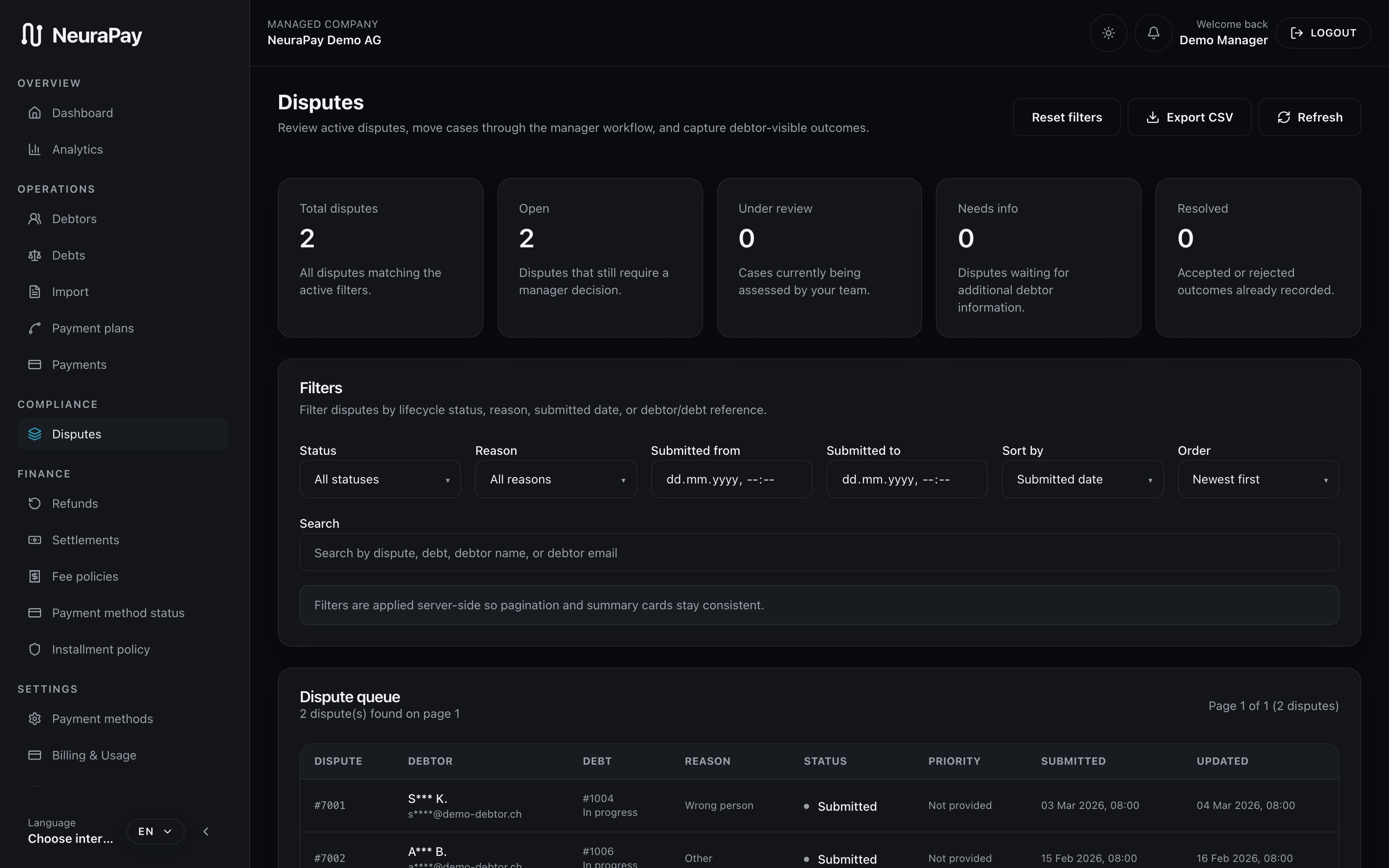Screen dimensions: 1389x868
Task: Click the Refresh arrows icon
Action: click(x=1284, y=117)
